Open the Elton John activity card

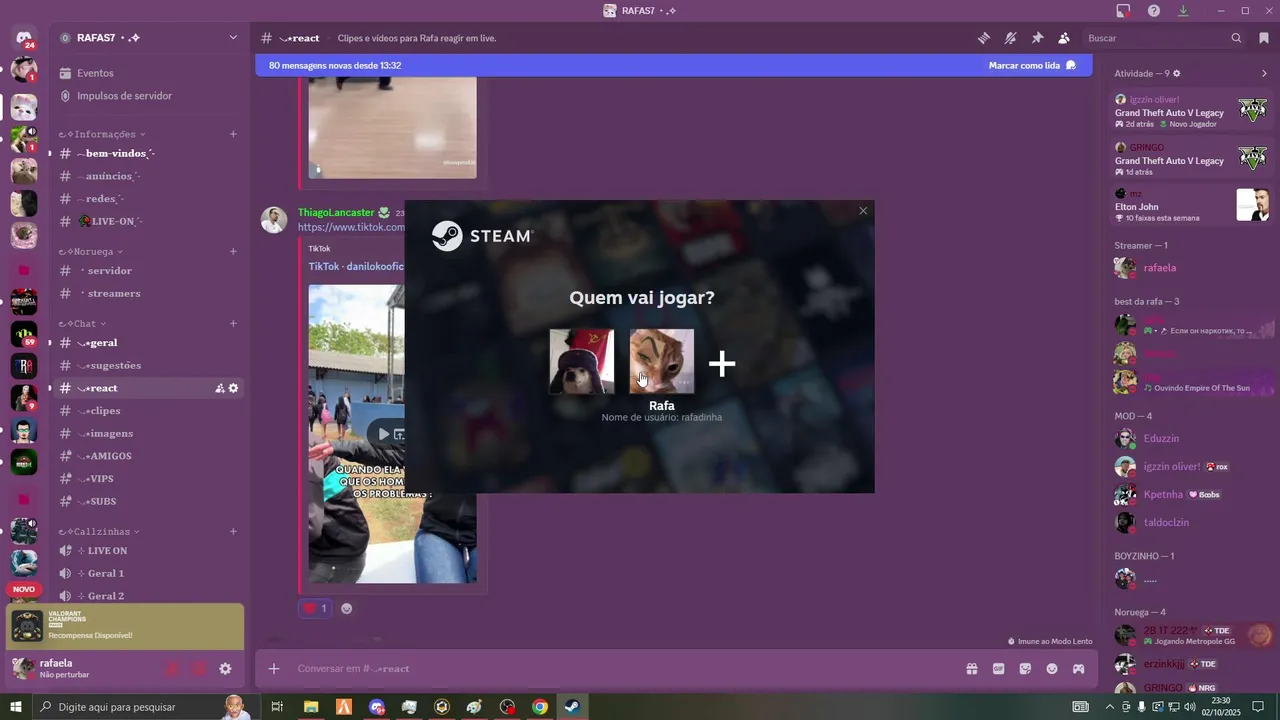(1192, 205)
